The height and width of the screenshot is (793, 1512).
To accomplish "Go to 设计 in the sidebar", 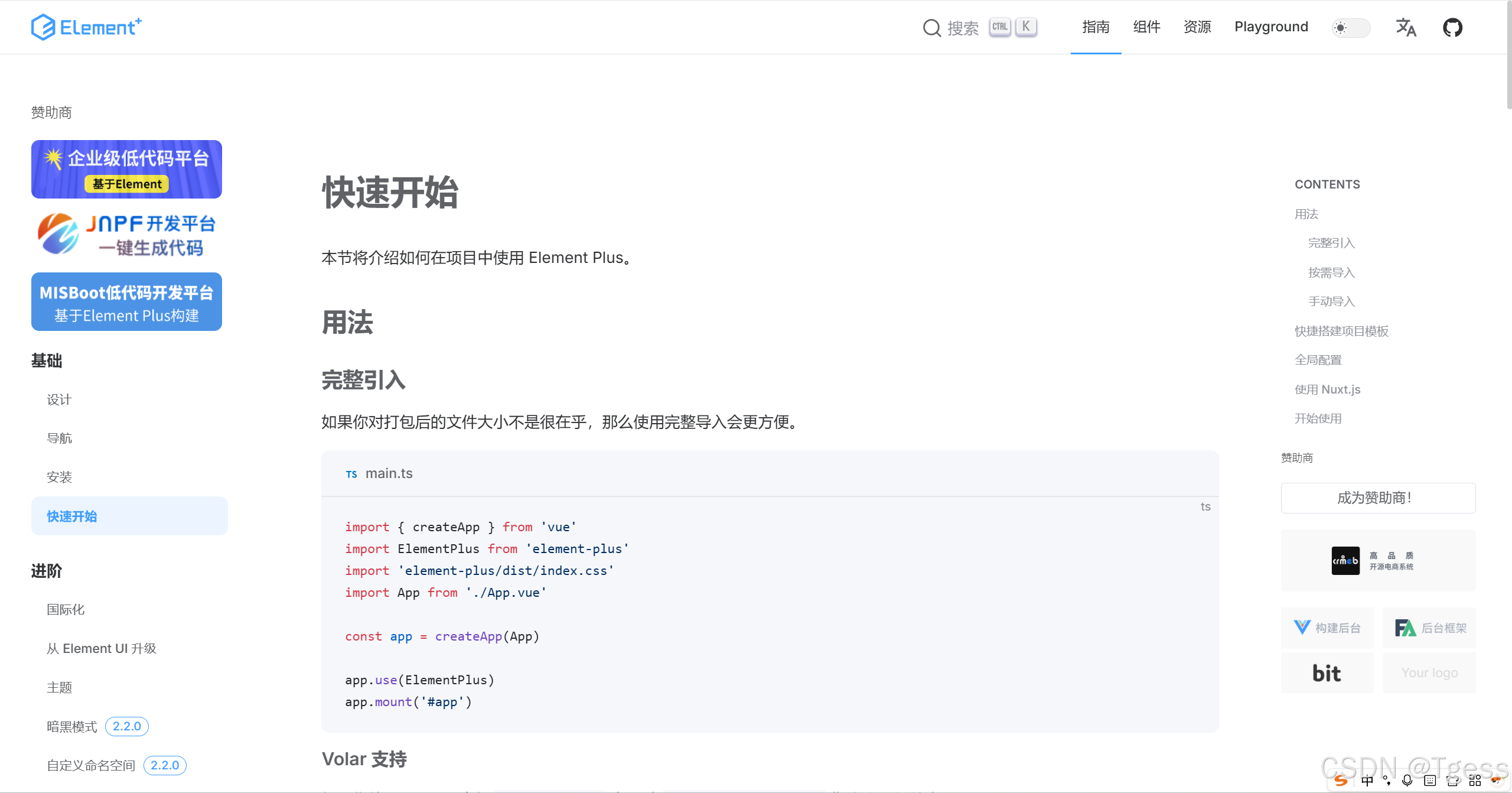I will pos(59,399).
